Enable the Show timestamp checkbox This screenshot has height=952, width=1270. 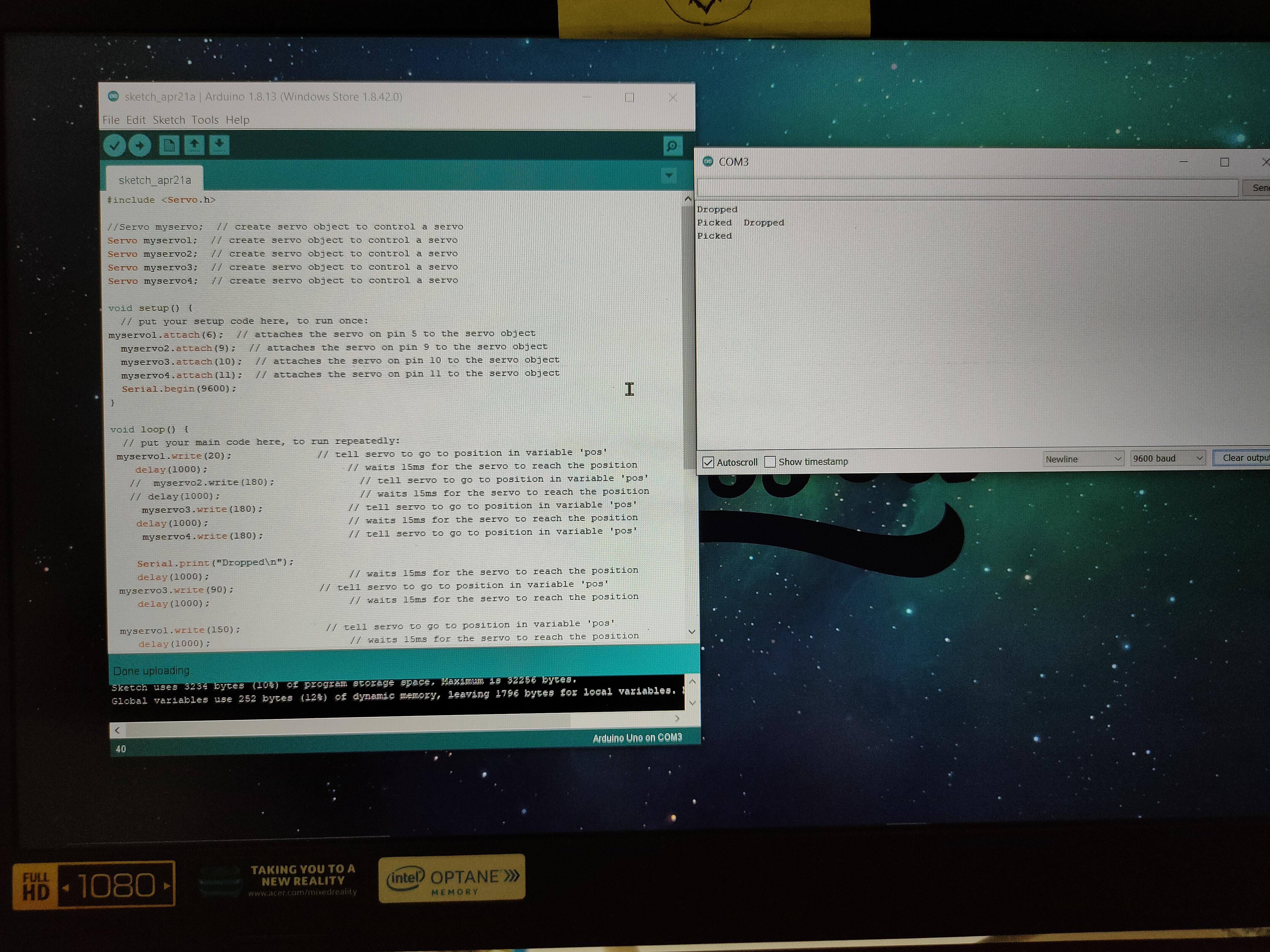coord(771,462)
